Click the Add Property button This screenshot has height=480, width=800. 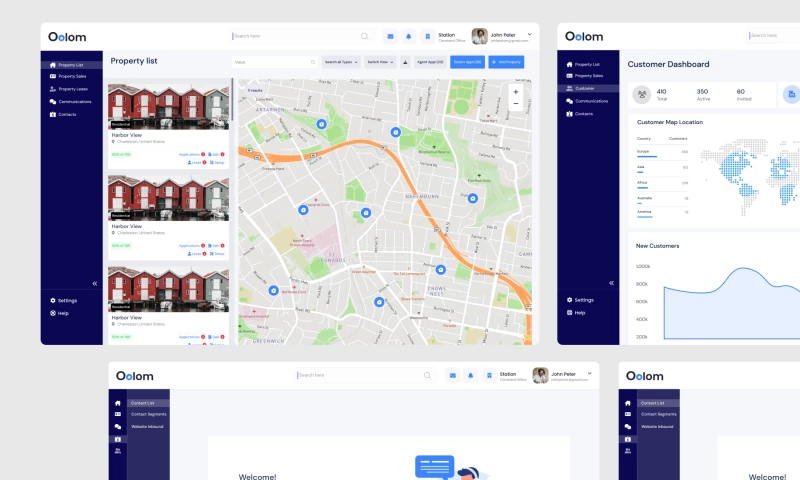tap(508, 62)
